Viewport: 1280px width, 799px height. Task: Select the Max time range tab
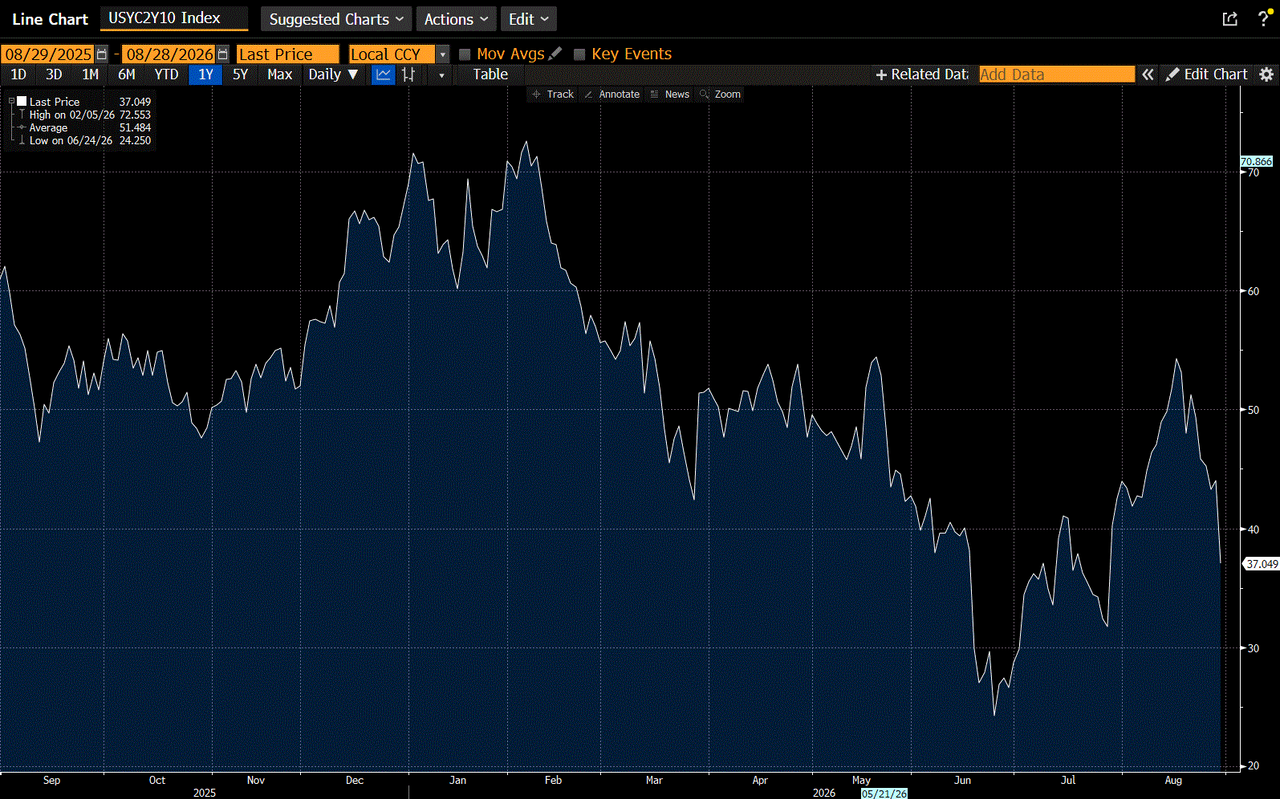280,74
